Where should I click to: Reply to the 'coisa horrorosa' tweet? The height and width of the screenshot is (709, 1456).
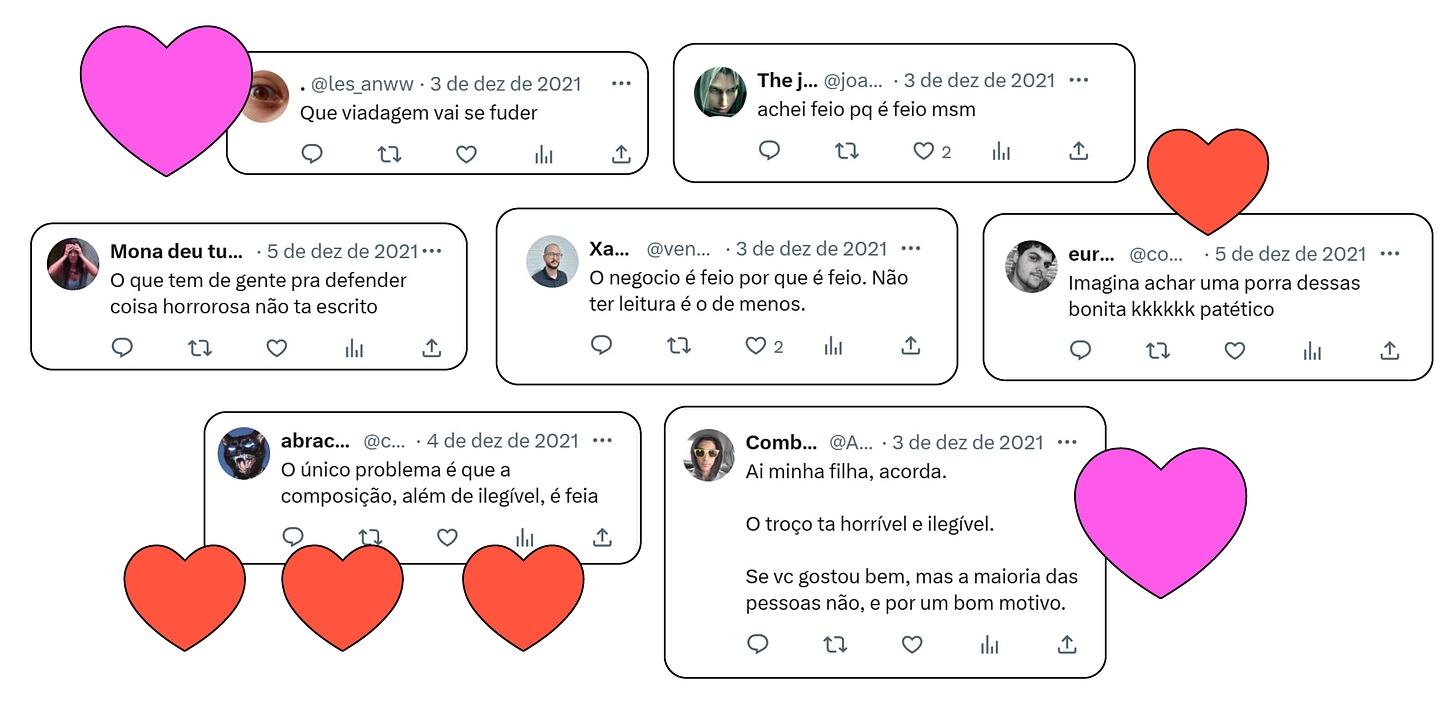point(122,348)
